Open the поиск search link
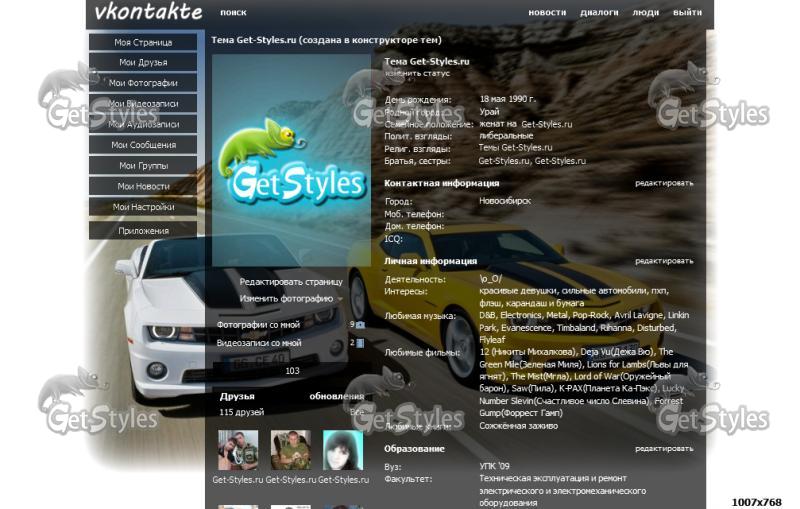 pos(233,12)
